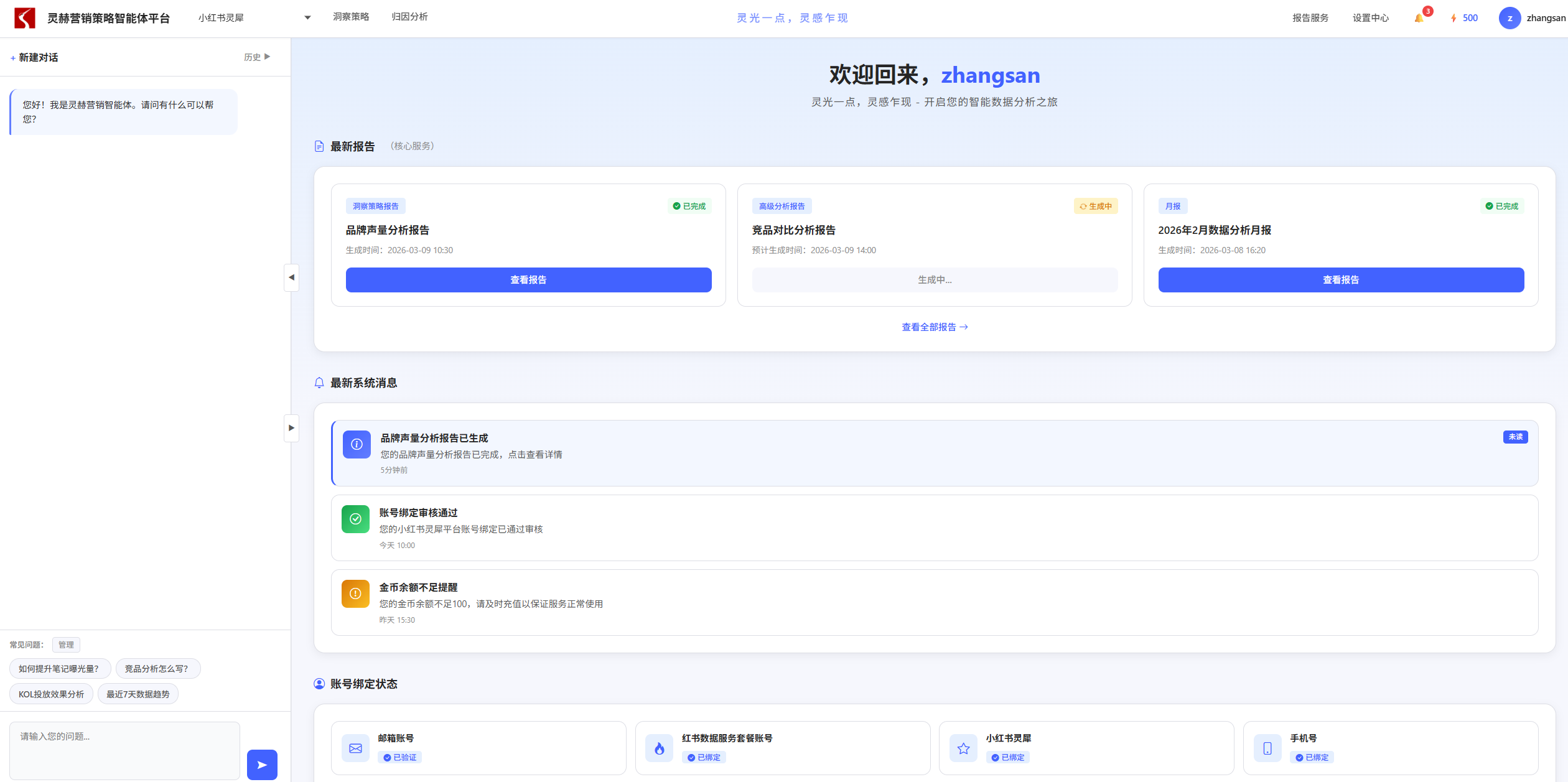Open the notification bell with red badge 3

pyautogui.click(x=1421, y=17)
